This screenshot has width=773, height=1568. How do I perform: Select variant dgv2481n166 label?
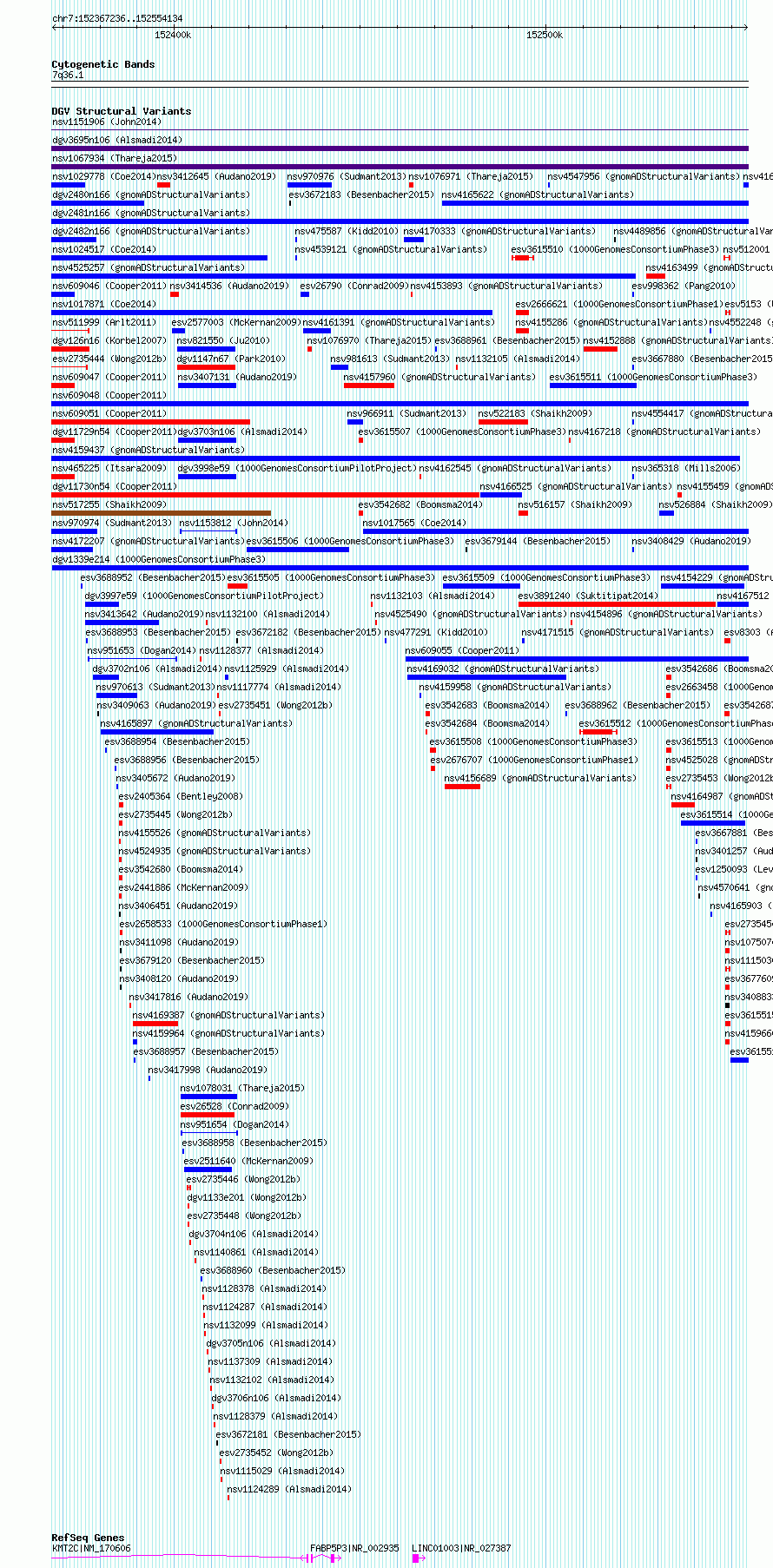[x=151, y=214]
